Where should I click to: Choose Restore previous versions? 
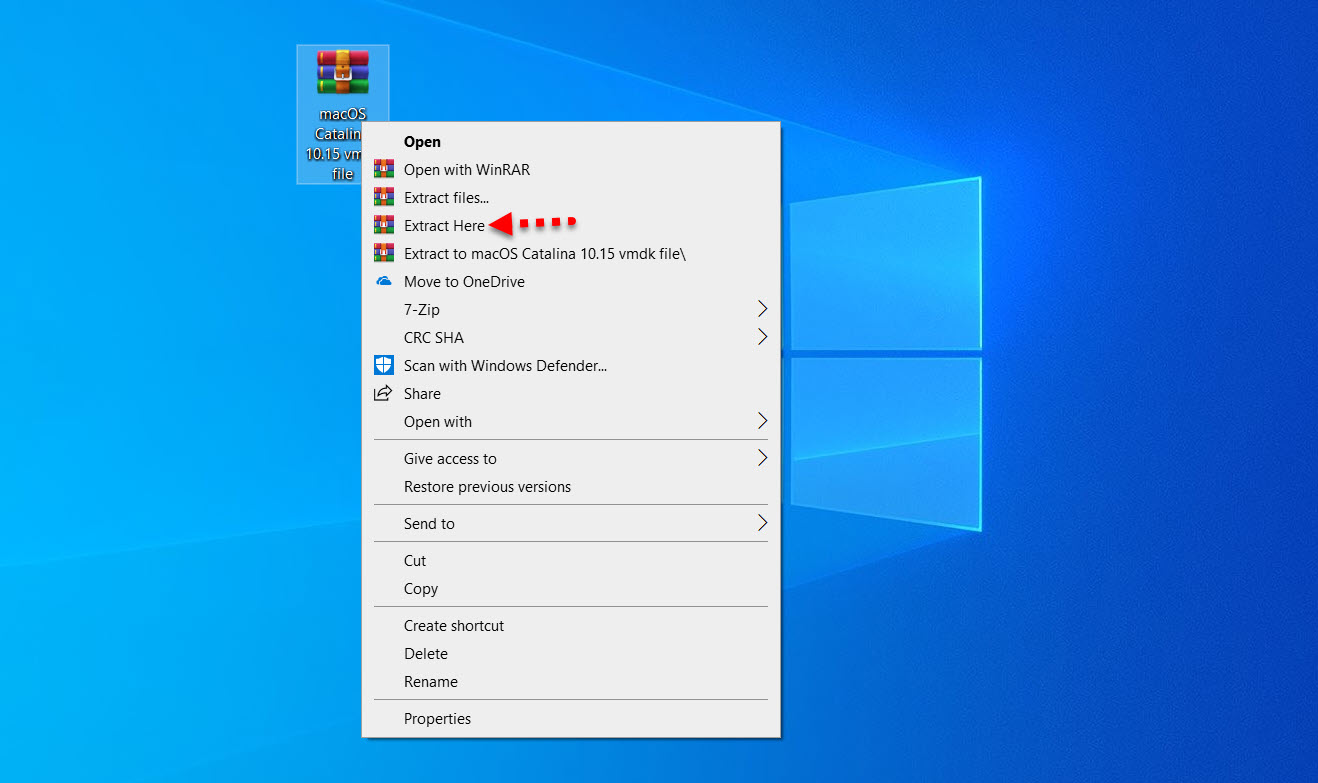pos(570,487)
